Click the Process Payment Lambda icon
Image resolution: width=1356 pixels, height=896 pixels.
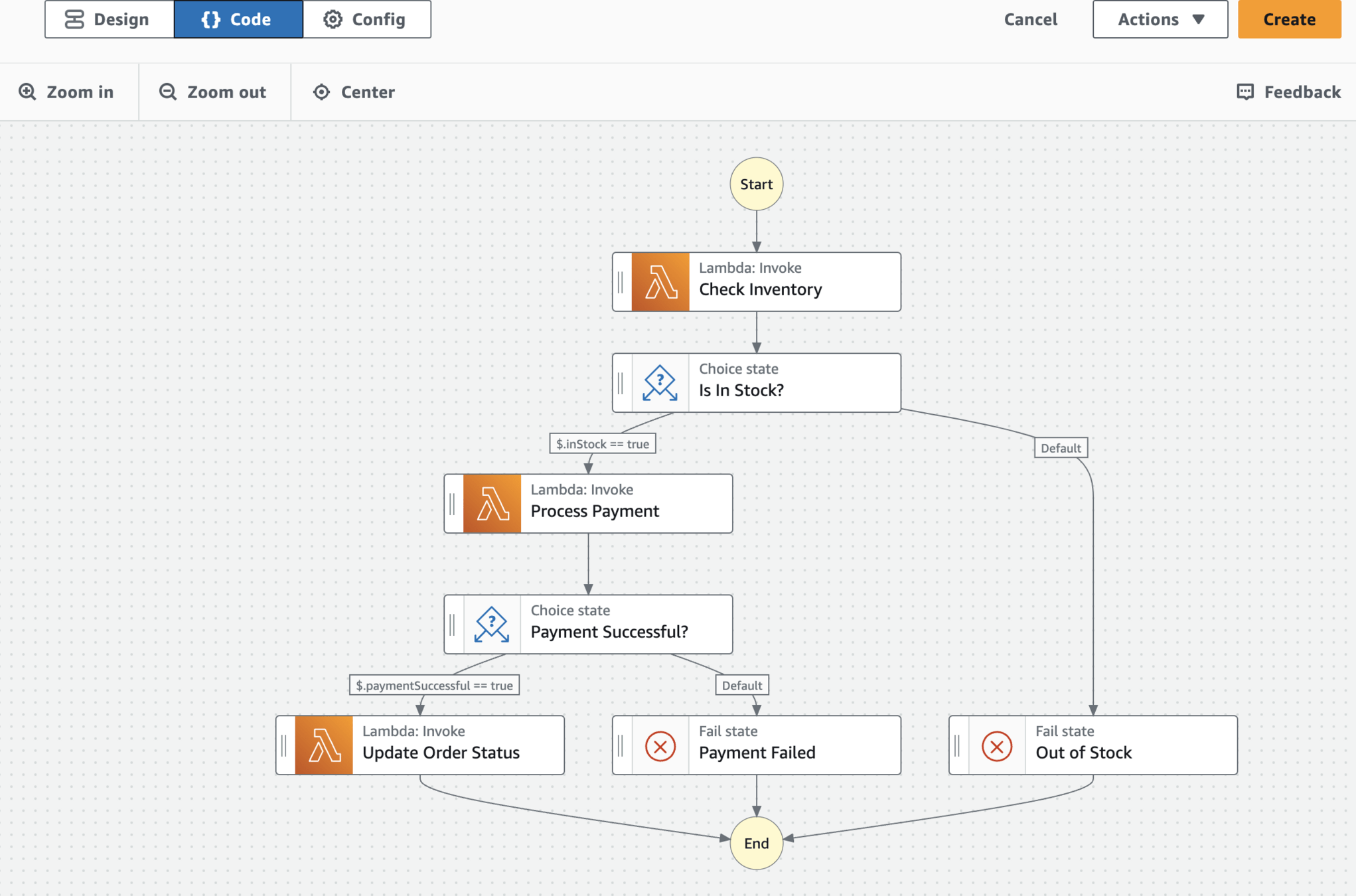click(x=492, y=504)
